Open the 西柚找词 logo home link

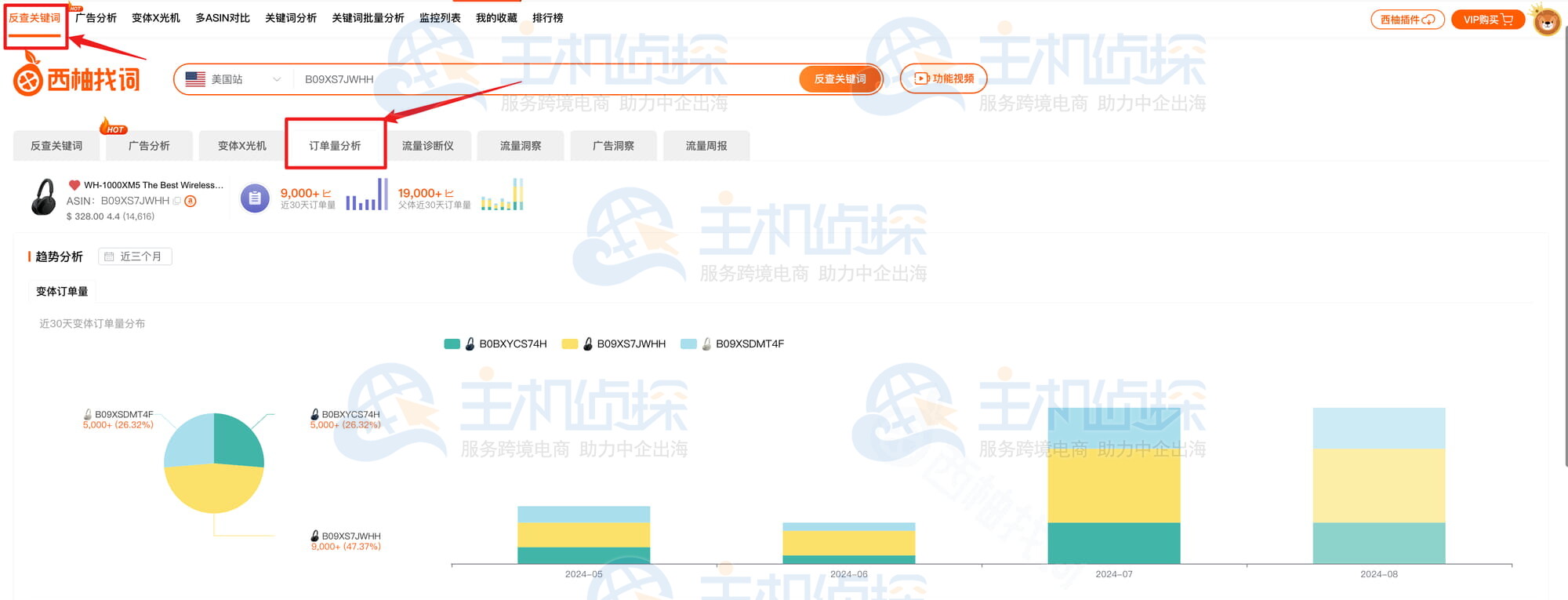(77, 76)
